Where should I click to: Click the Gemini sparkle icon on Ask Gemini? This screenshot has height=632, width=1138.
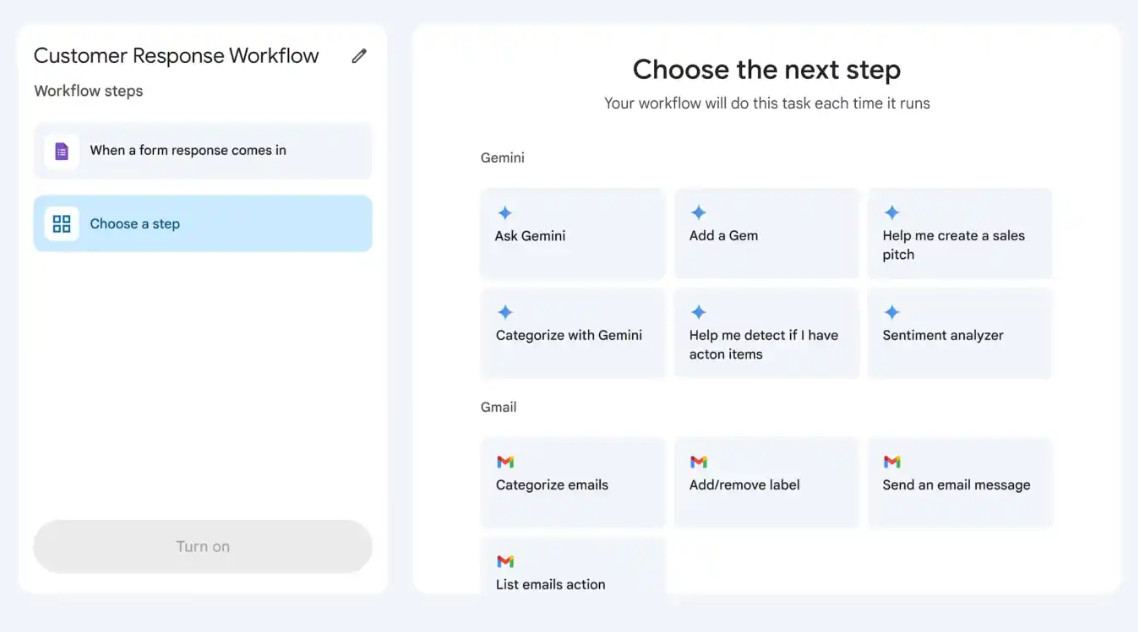(x=505, y=213)
